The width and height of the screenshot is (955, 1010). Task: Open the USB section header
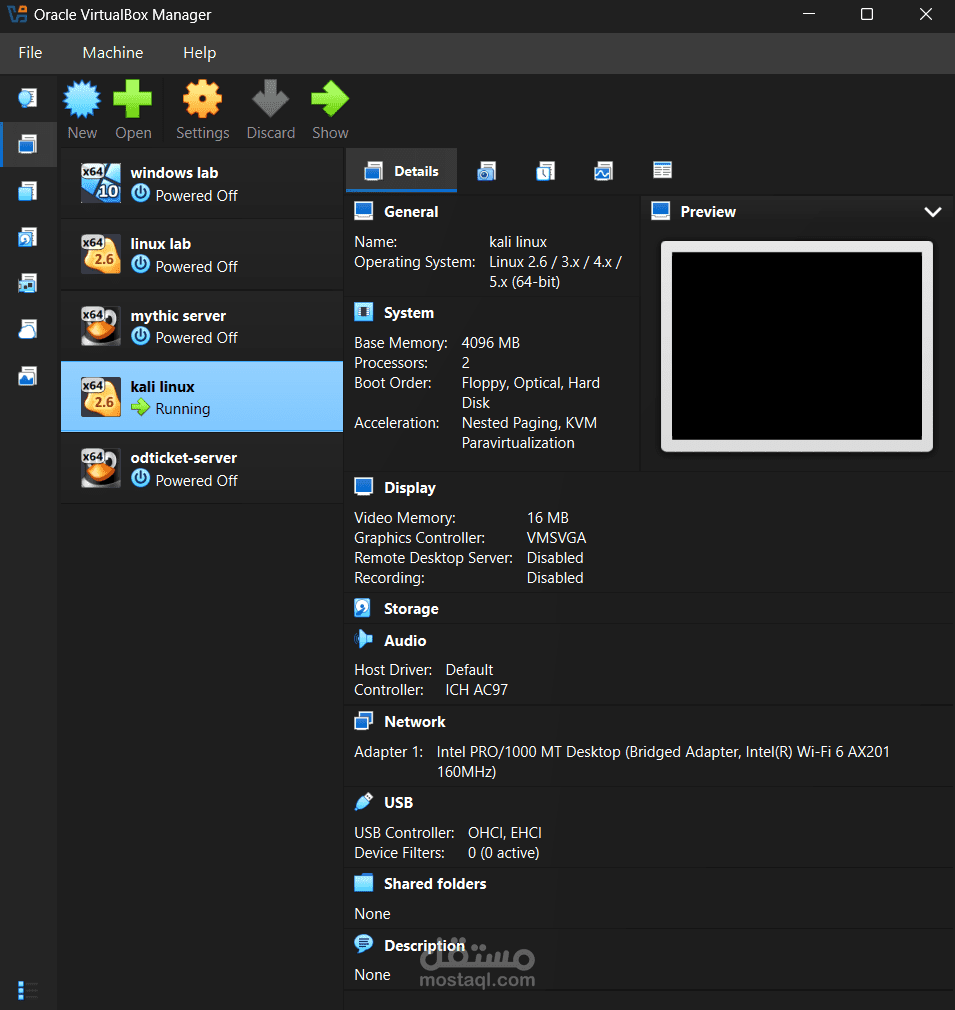pos(399,803)
